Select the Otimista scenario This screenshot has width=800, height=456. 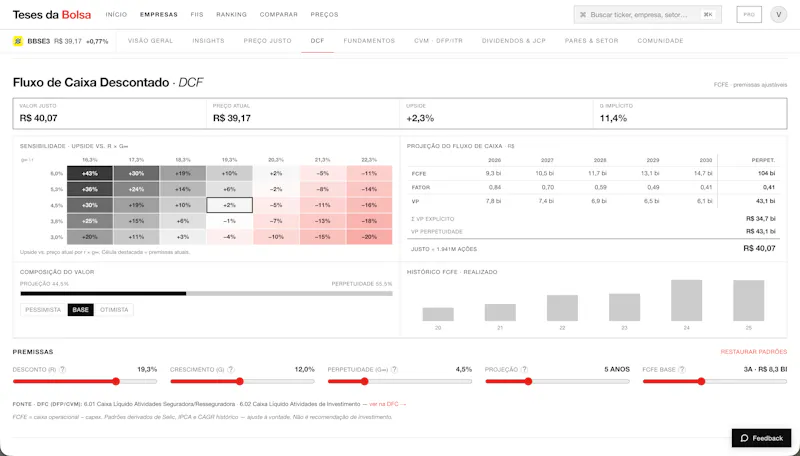[x=114, y=310]
